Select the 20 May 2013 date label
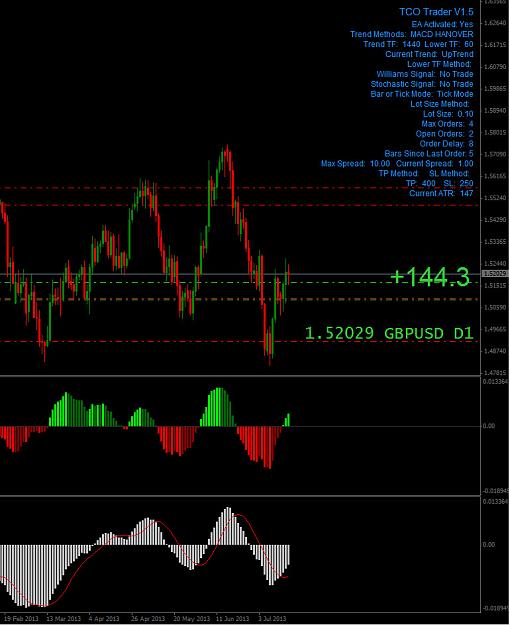This screenshot has width=510, height=625. tap(191, 618)
